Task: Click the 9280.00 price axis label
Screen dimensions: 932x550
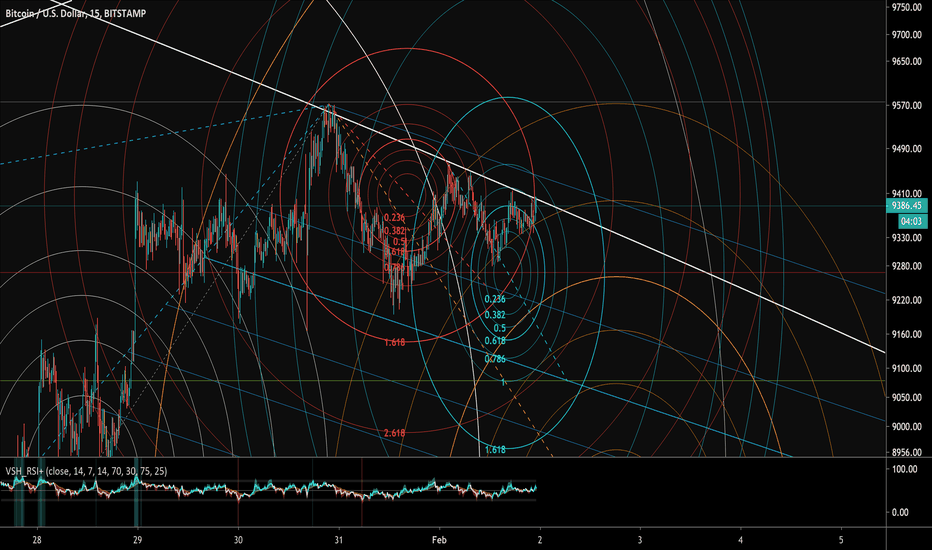Action: (907, 266)
